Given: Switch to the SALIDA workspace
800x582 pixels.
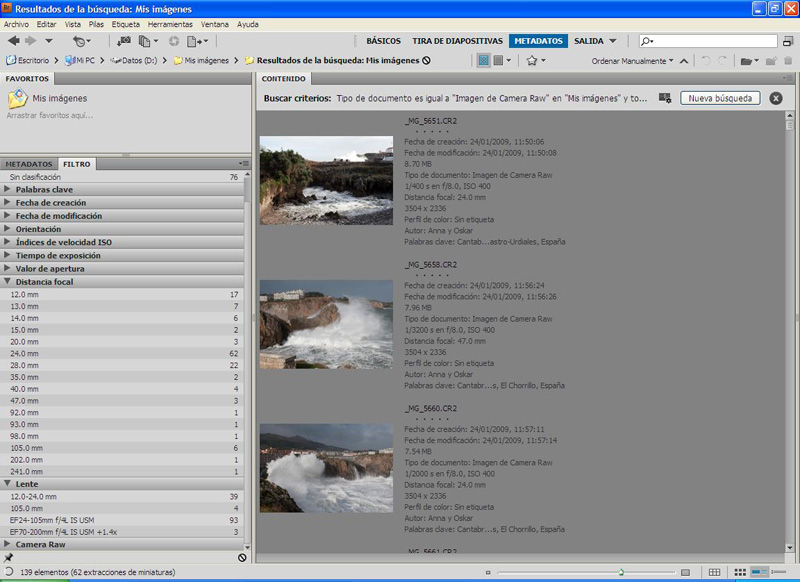Looking at the screenshot, I should 589,41.
